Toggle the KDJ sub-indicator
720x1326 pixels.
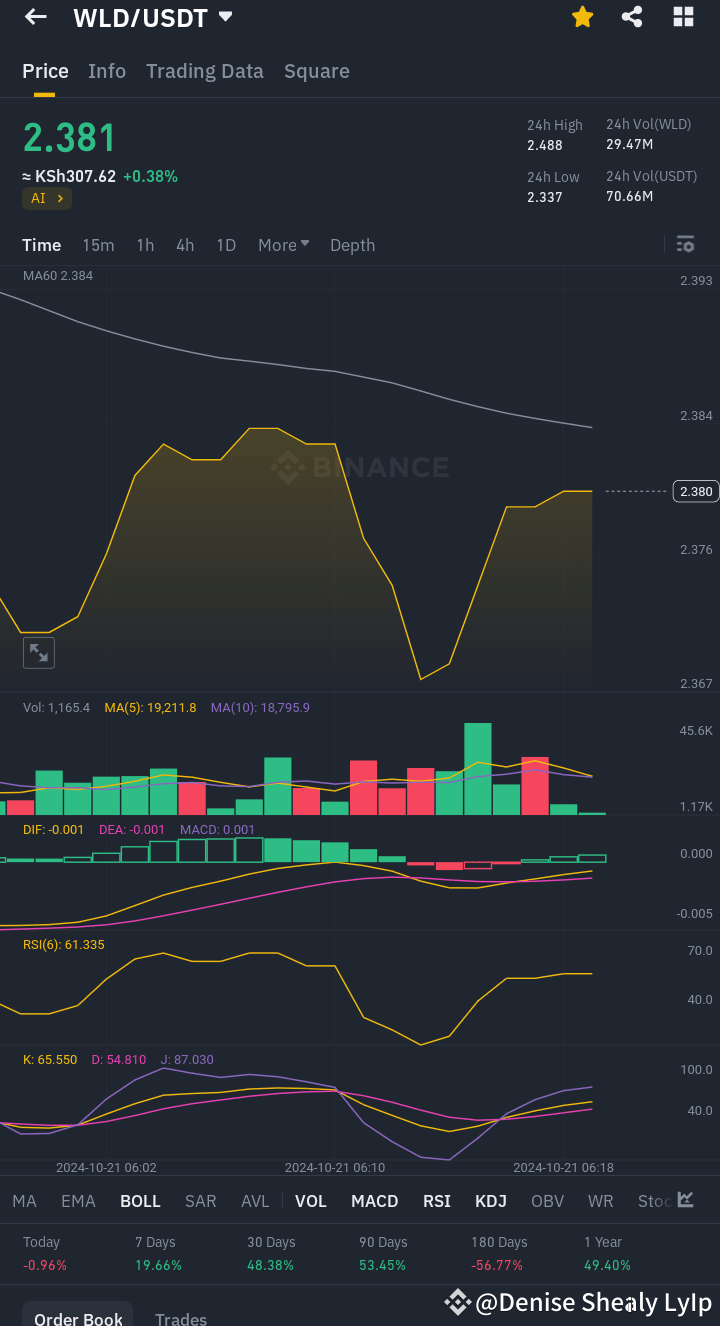(491, 1201)
